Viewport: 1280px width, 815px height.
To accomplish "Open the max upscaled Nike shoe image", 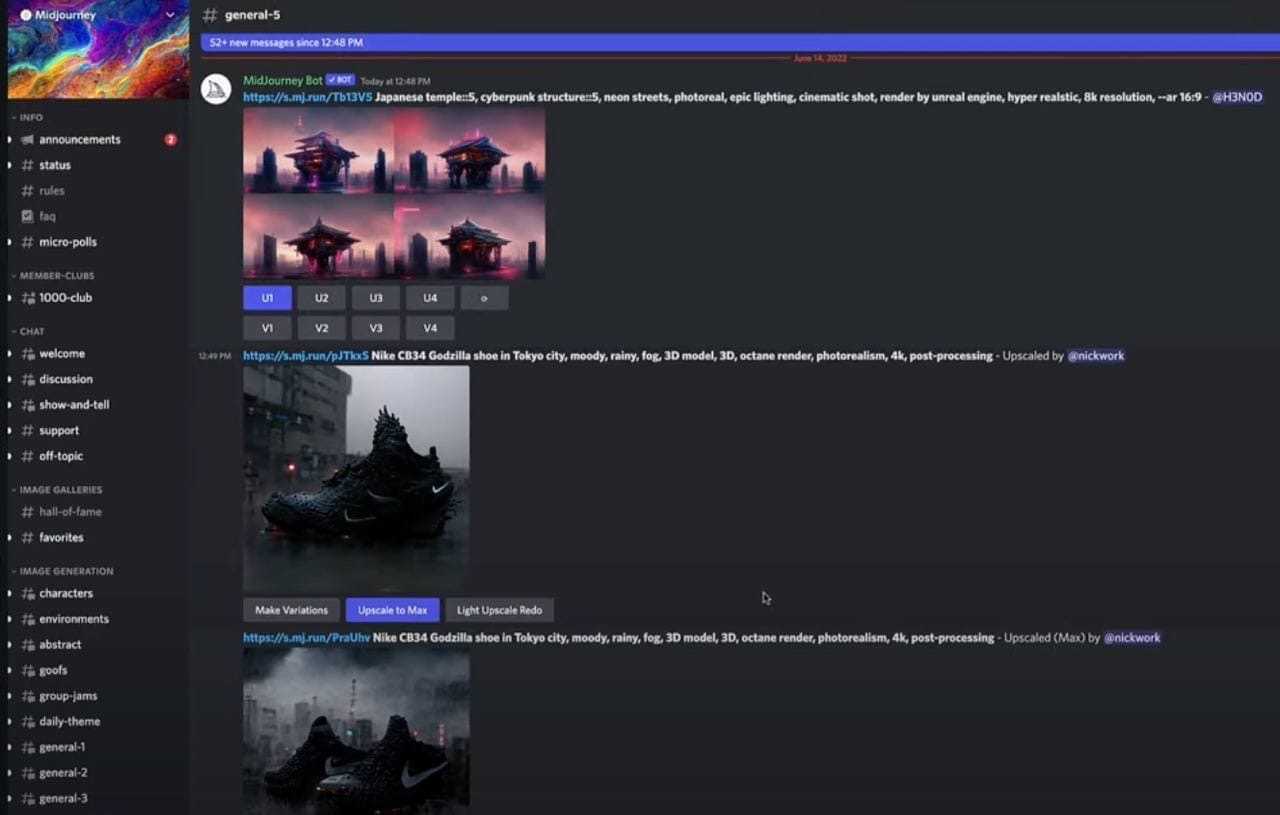I will pos(356,731).
